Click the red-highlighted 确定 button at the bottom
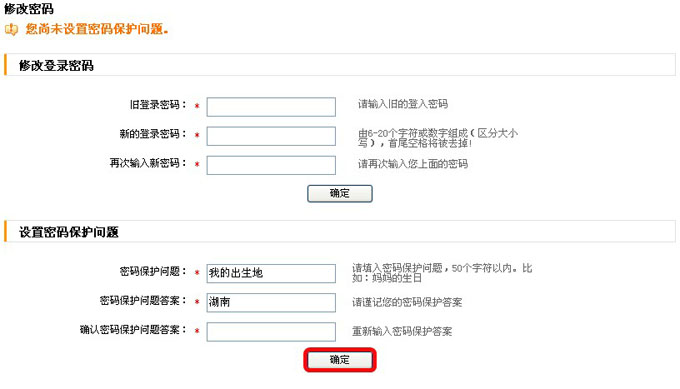Image resolution: width=680 pixels, height=389 pixels. (340, 360)
